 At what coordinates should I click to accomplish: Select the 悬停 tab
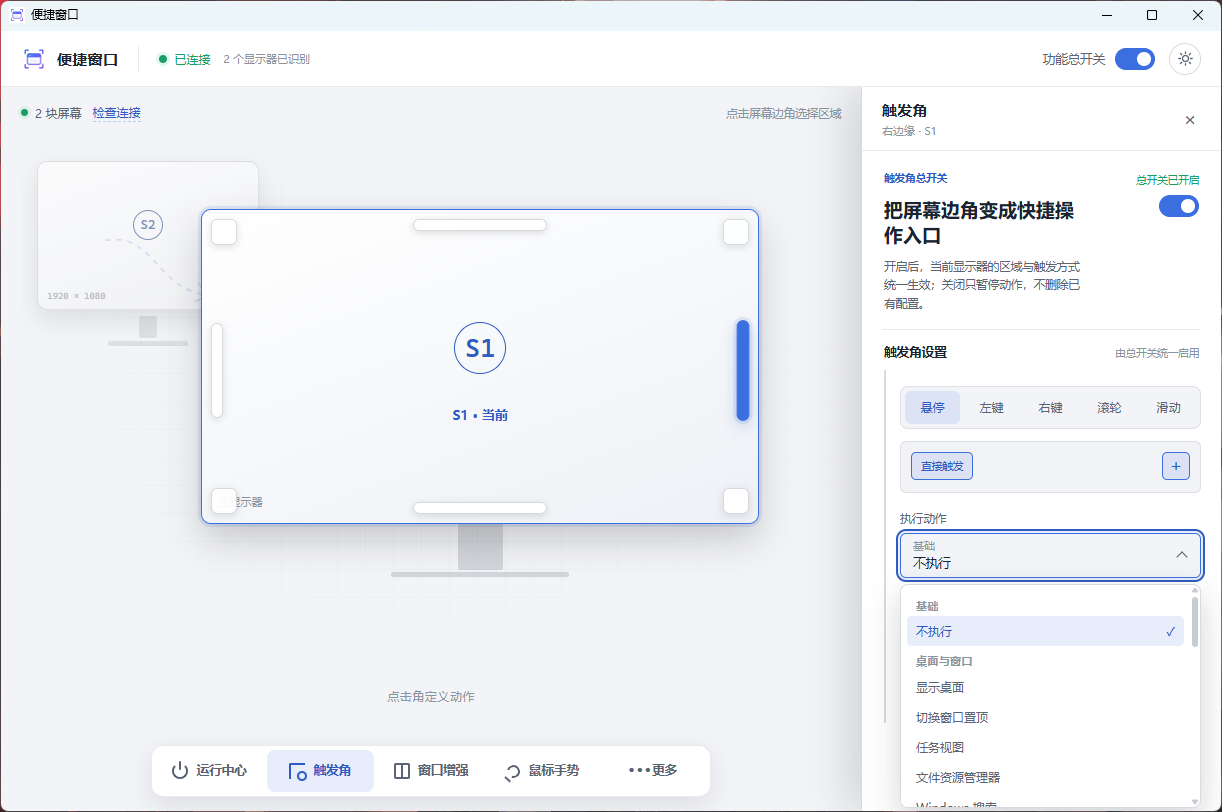(932, 408)
